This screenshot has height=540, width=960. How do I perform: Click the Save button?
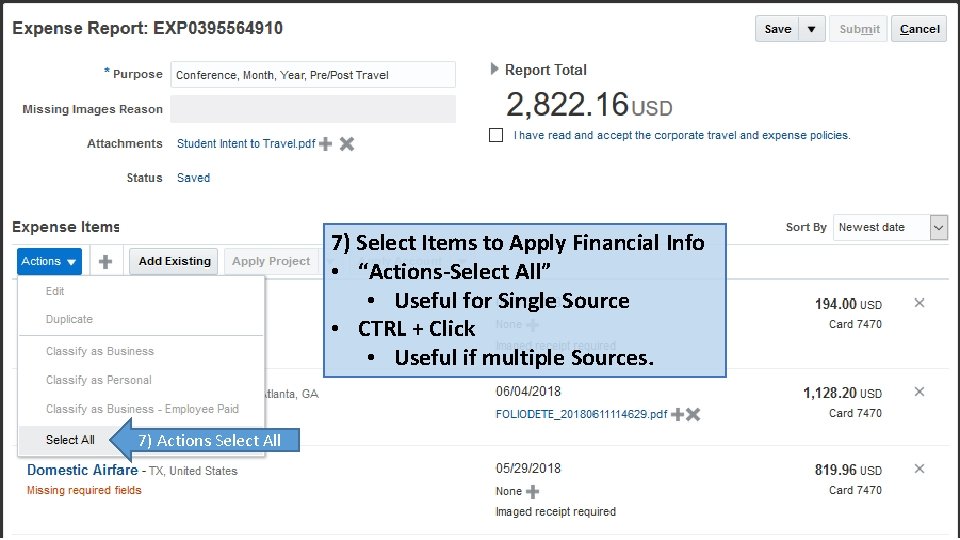[778, 29]
